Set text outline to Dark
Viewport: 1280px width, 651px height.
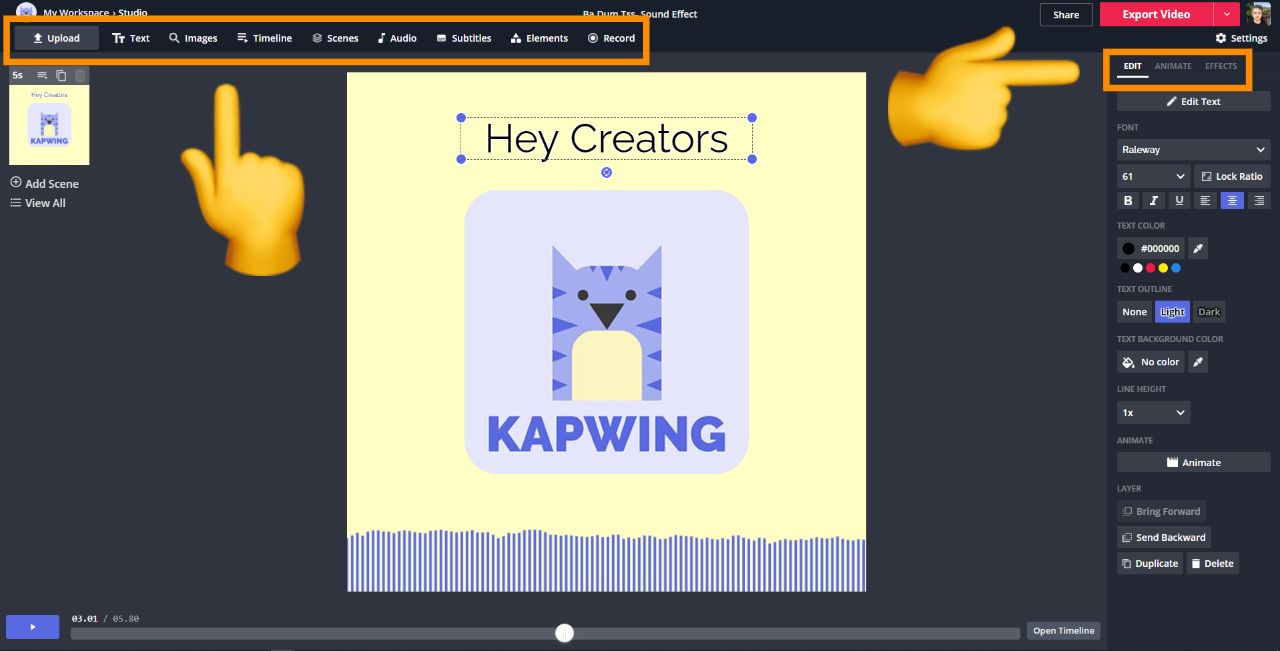coord(1209,312)
